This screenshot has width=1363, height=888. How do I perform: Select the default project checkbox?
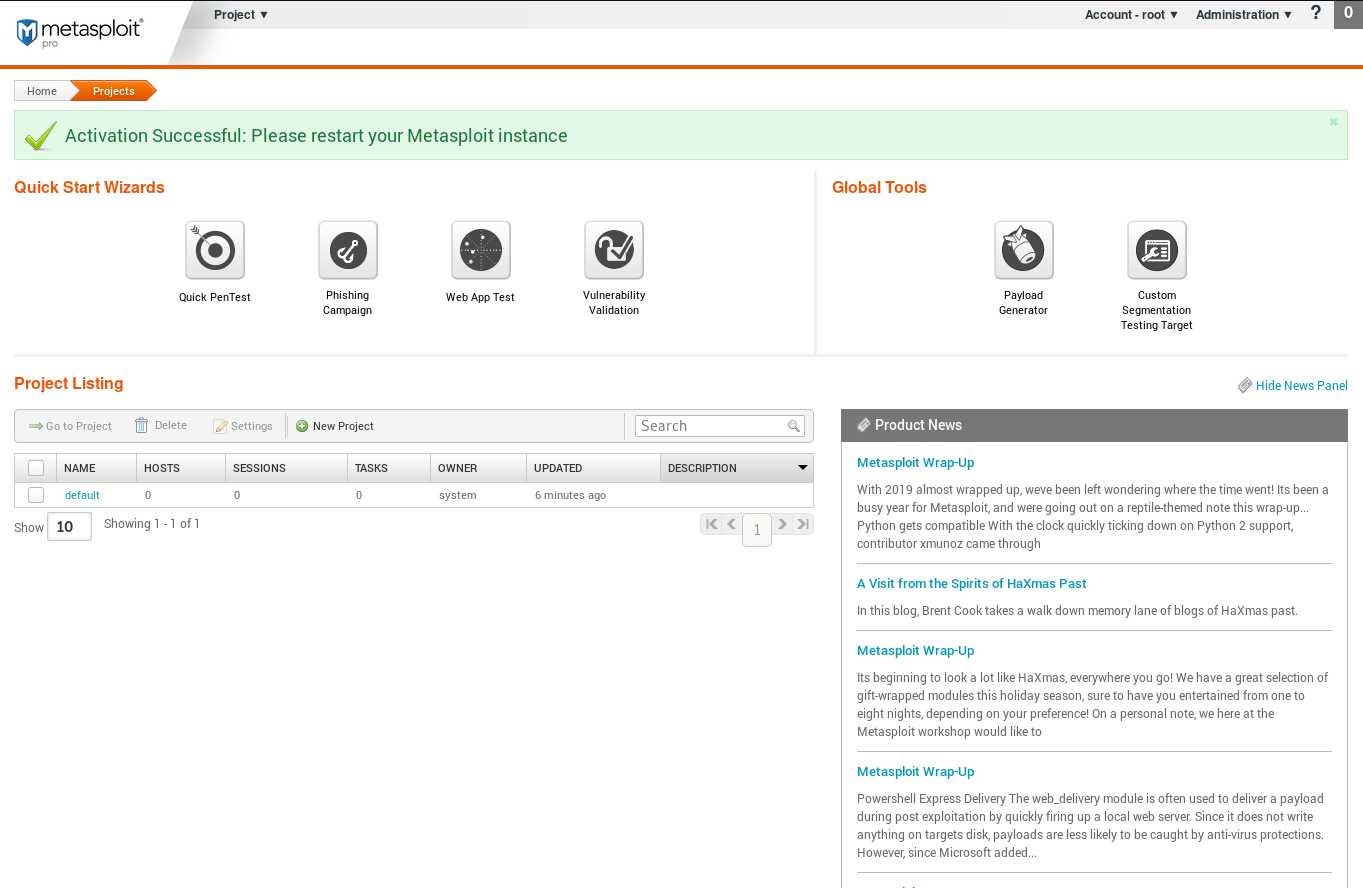[36, 495]
